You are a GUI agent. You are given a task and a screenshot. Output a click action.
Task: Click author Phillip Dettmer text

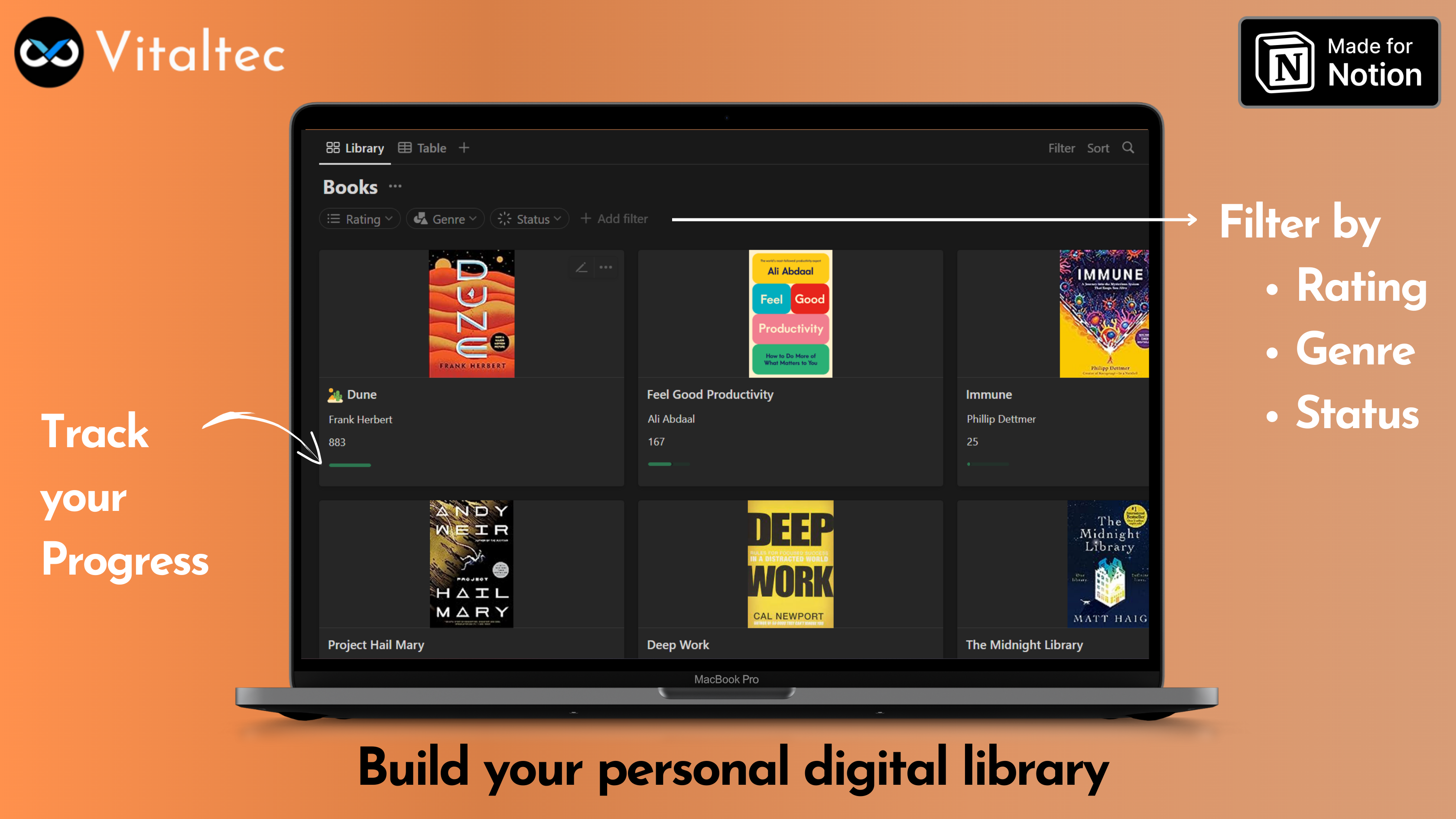click(1001, 419)
